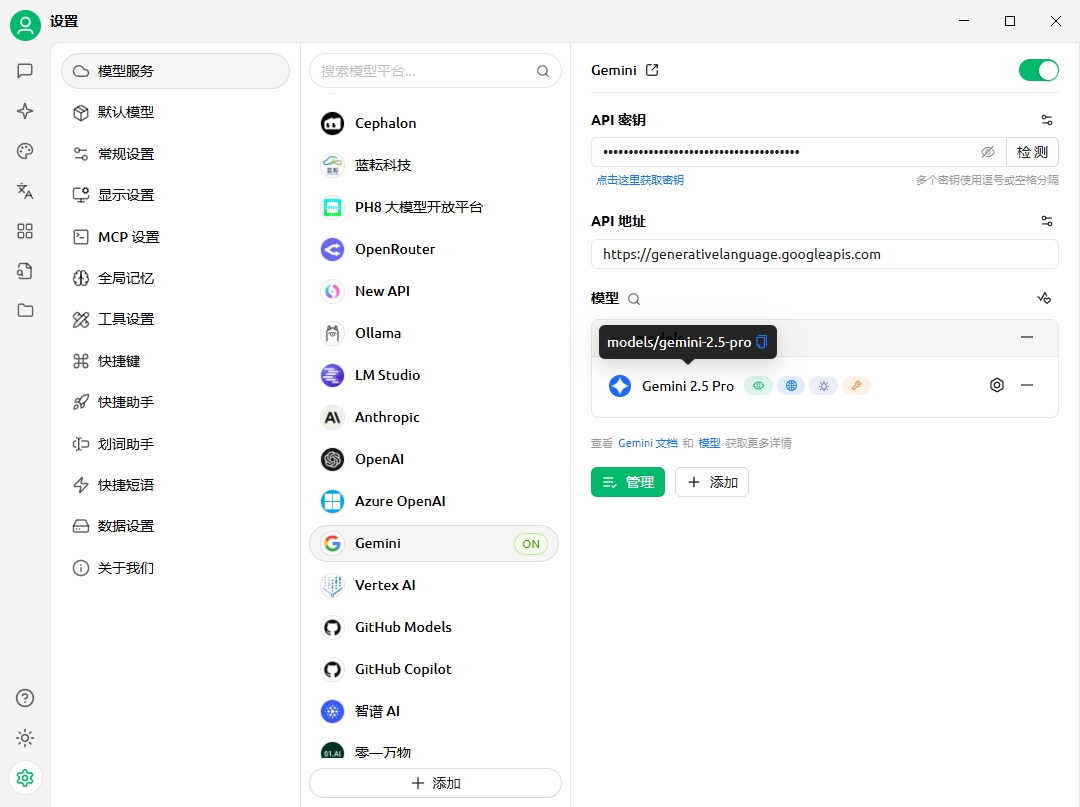Select the OpenAI provider
1080x807 pixels.
point(434,459)
